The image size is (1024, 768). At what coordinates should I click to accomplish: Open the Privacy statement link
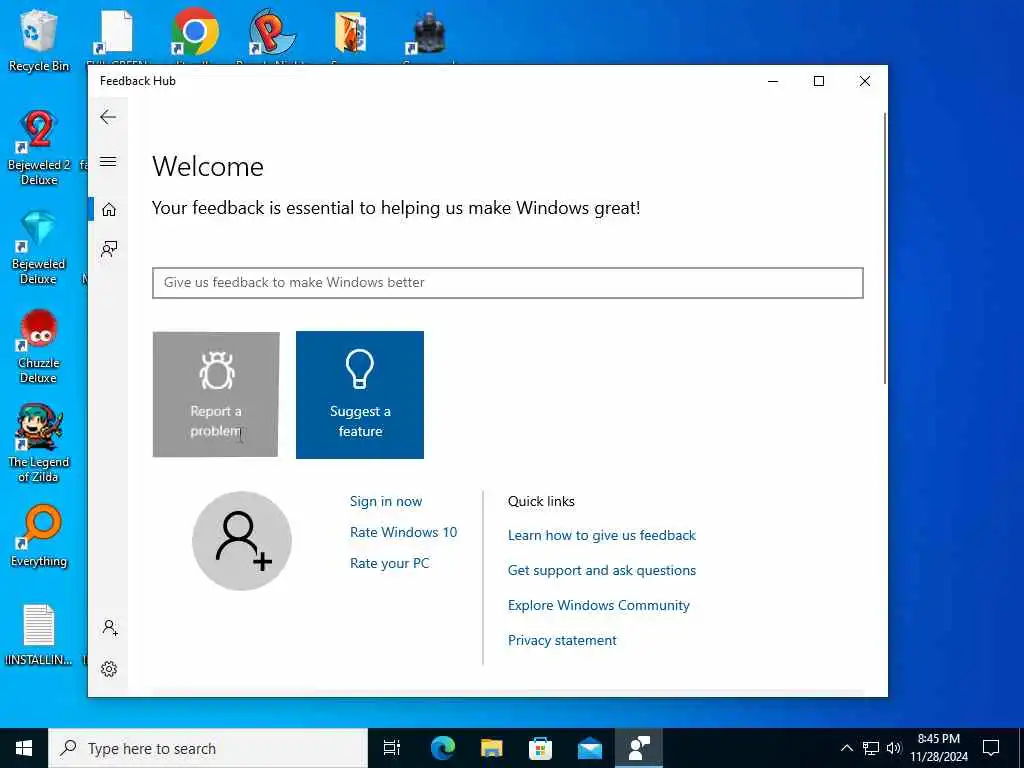(x=562, y=641)
